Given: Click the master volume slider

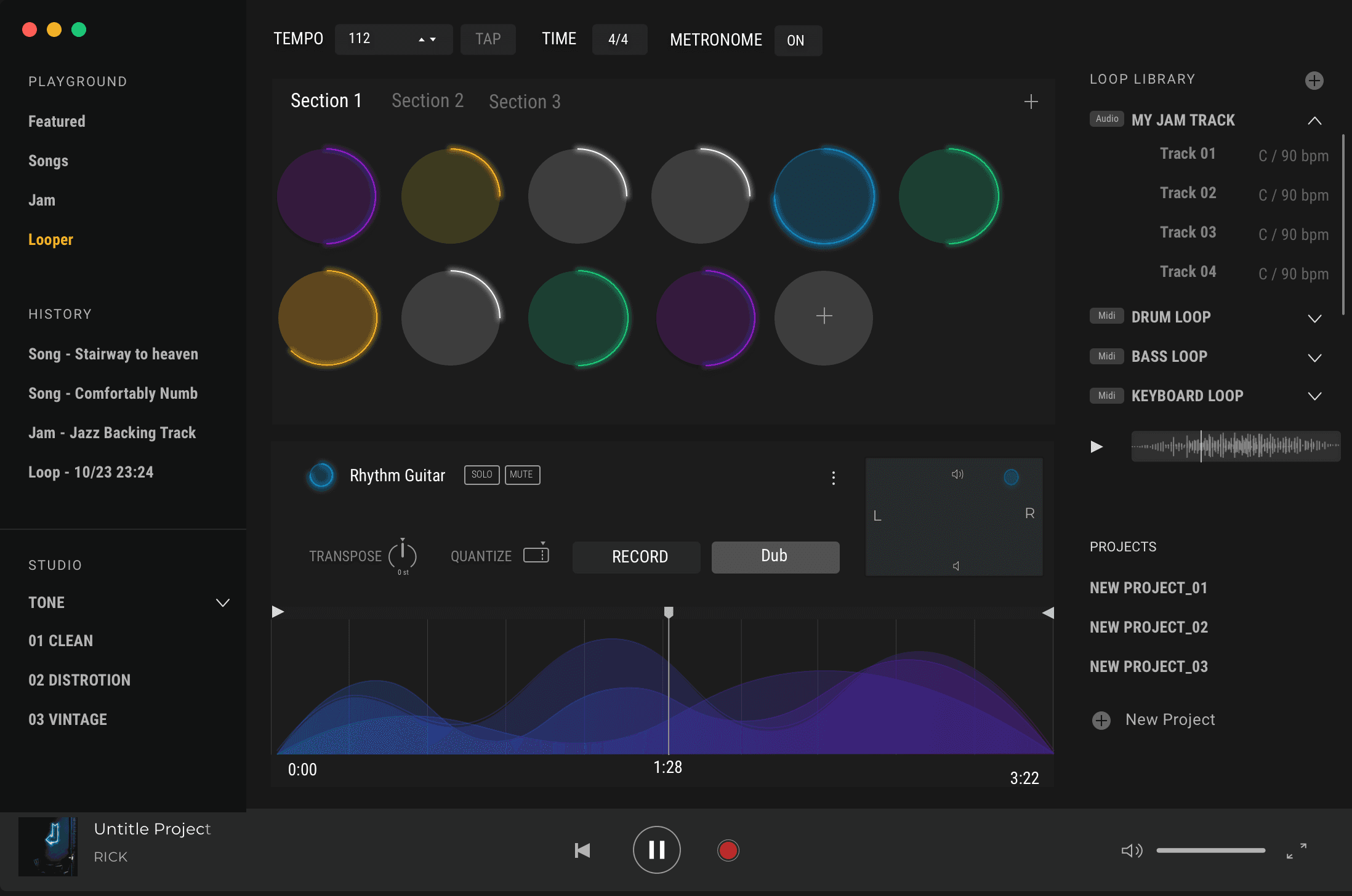Looking at the screenshot, I should tap(1210, 850).
